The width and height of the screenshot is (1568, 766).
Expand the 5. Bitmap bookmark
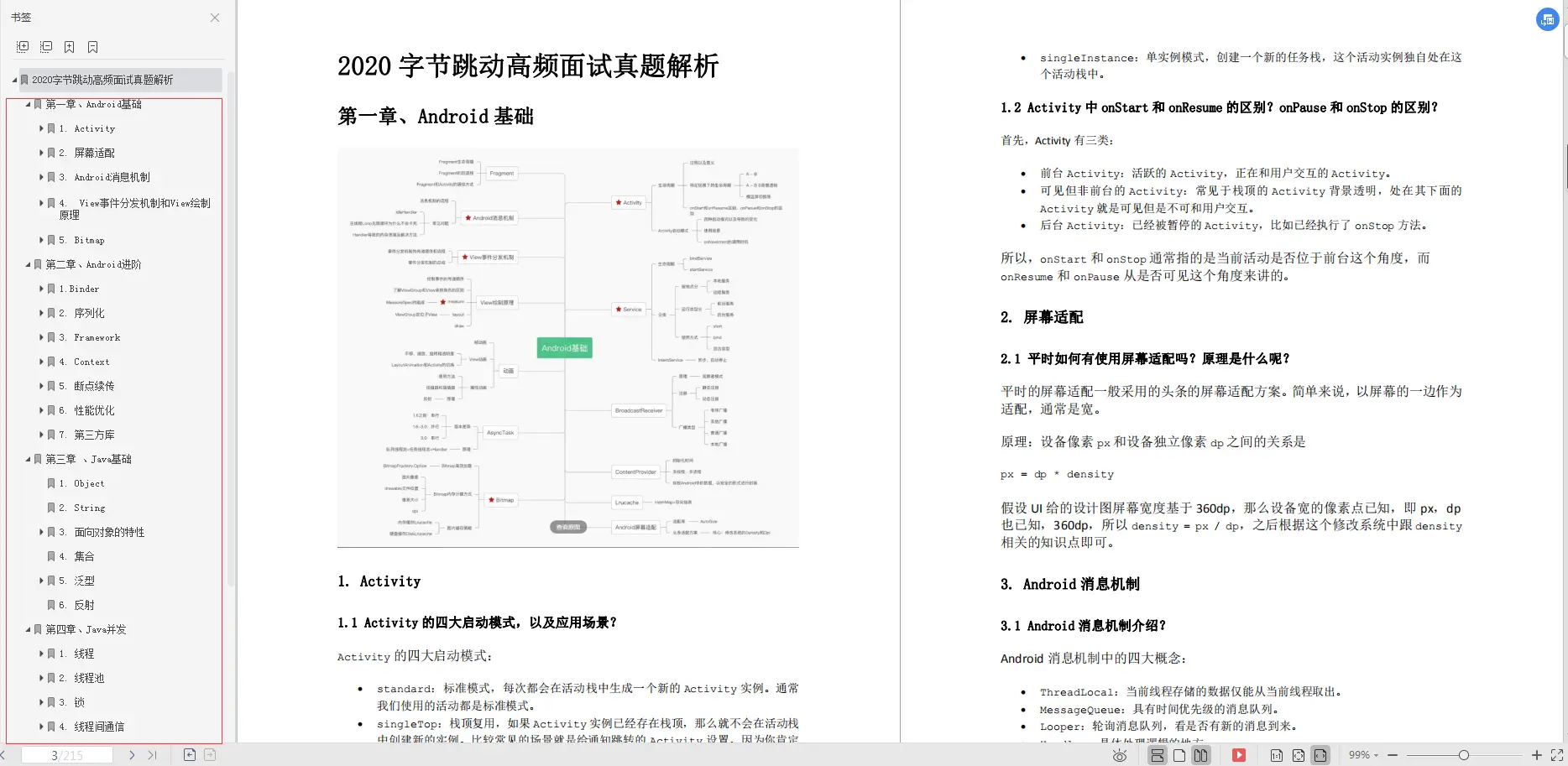pos(41,240)
